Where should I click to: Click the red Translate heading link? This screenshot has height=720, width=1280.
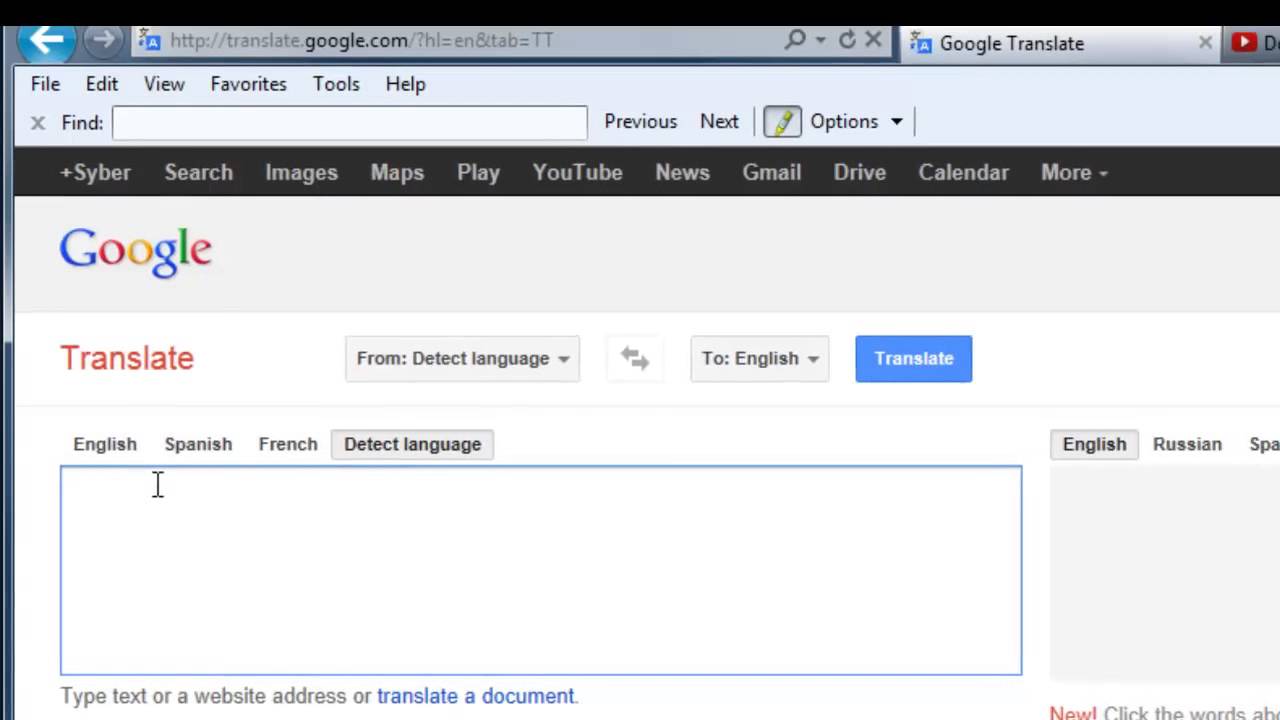point(127,358)
